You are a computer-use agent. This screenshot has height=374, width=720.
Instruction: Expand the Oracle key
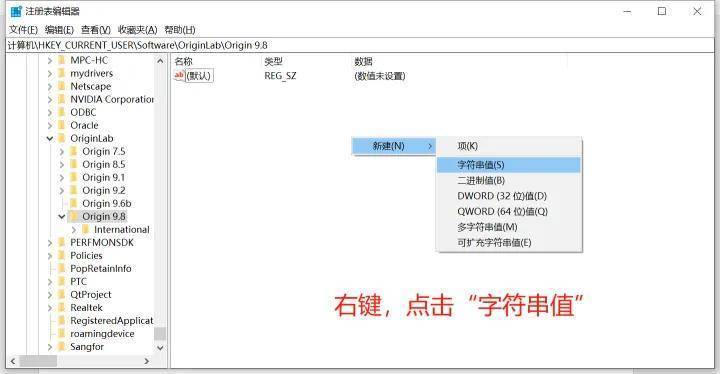click(x=50, y=125)
